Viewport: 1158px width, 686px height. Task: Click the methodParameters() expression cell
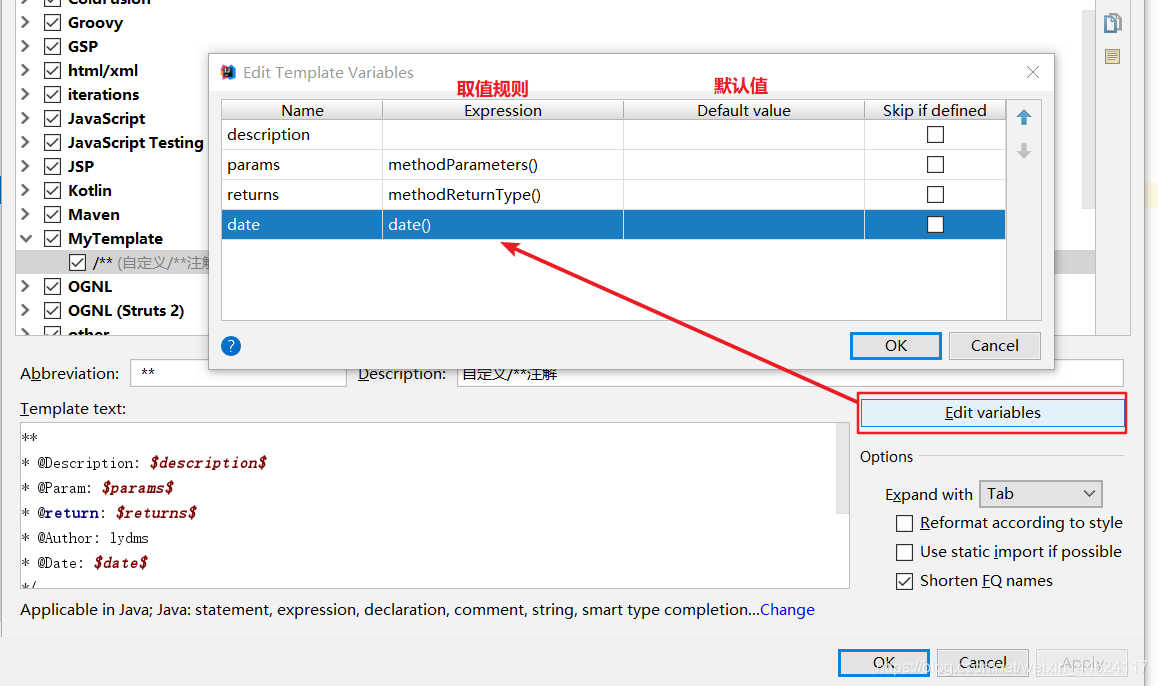click(x=503, y=165)
